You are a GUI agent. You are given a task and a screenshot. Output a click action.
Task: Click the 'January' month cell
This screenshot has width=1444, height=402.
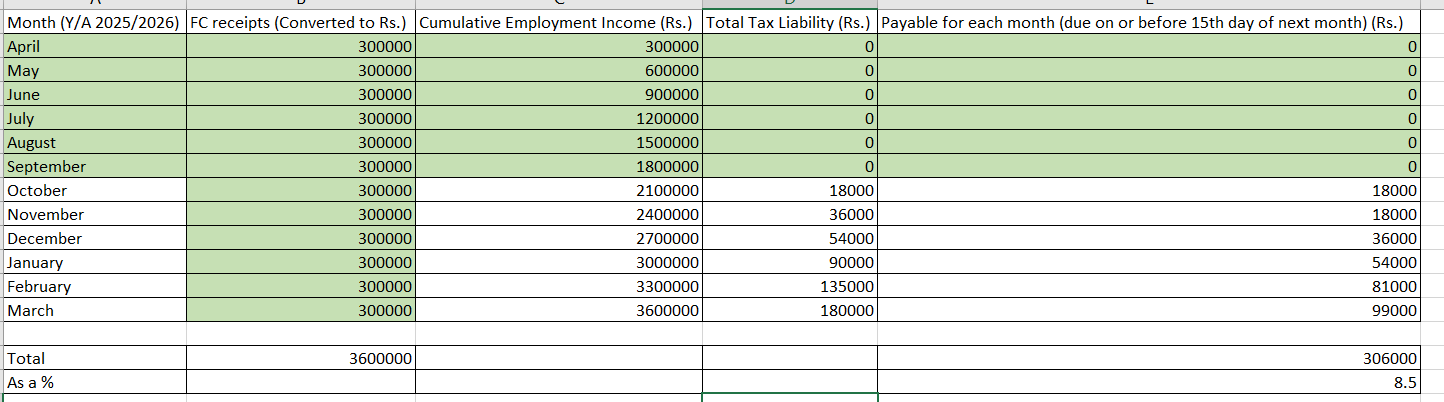tap(93, 263)
